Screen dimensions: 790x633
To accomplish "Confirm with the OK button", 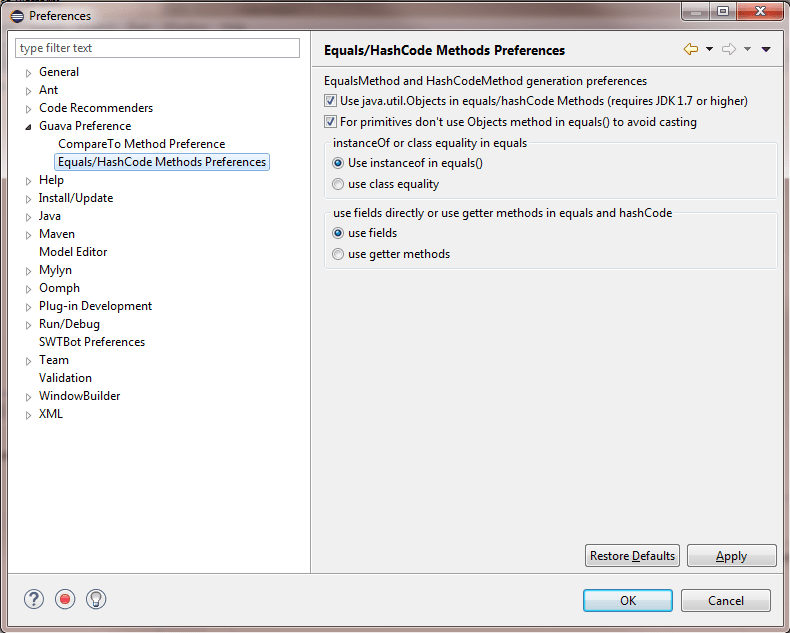I will (628, 601).
